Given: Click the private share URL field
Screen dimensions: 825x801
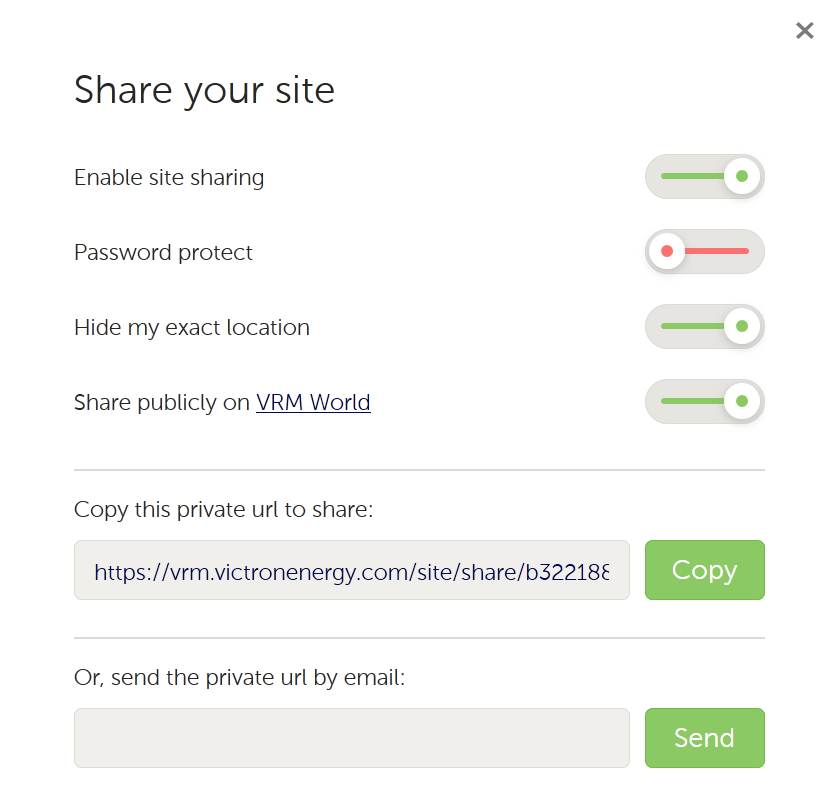Looking at the screenshot, I should pos(351,571).
